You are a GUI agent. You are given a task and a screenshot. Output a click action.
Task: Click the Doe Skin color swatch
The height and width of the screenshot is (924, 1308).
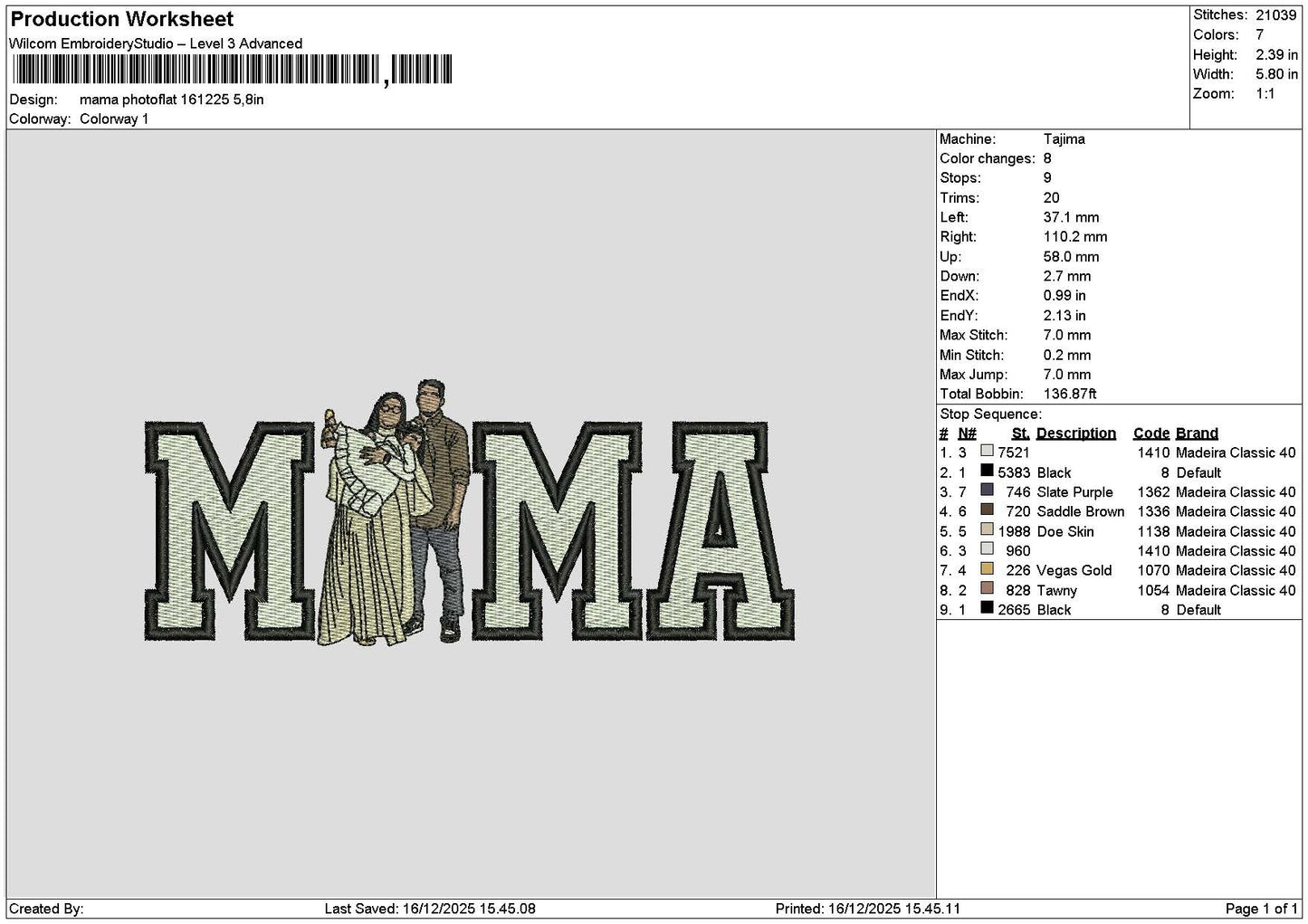[988, 529]
